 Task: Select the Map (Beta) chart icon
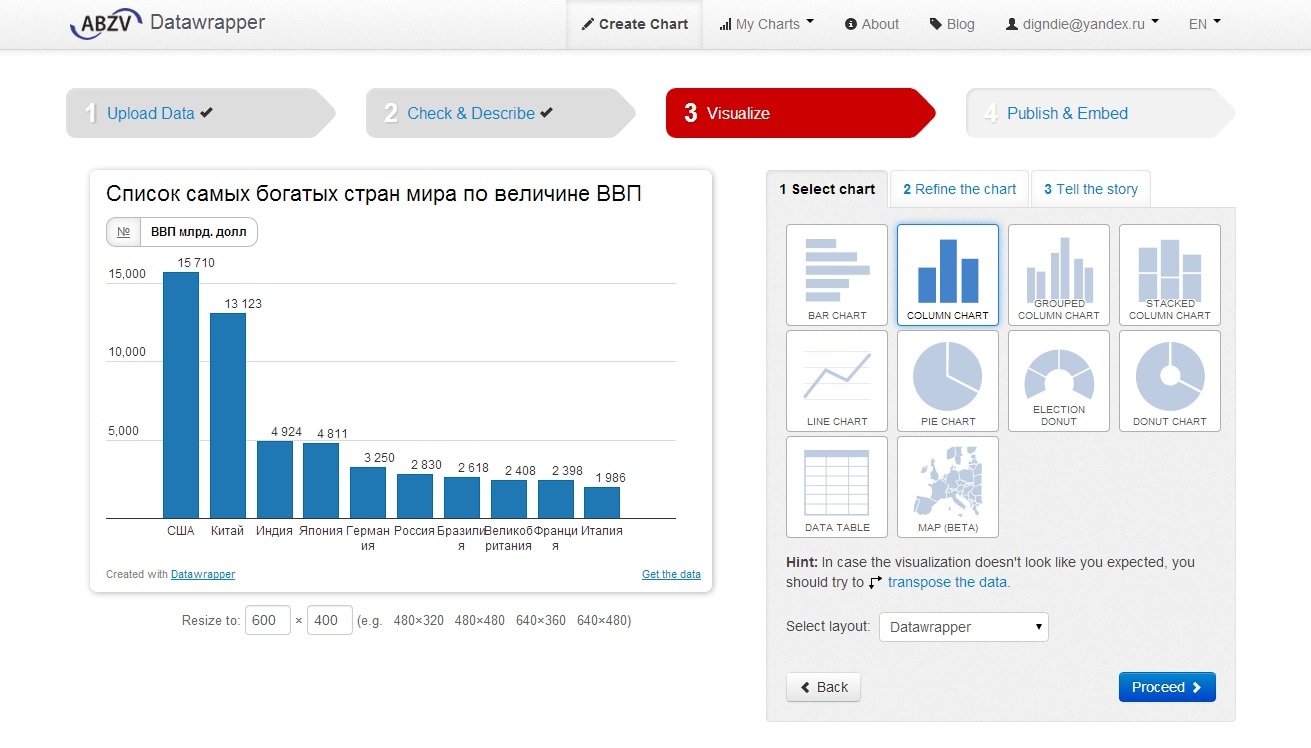point(947,487)
